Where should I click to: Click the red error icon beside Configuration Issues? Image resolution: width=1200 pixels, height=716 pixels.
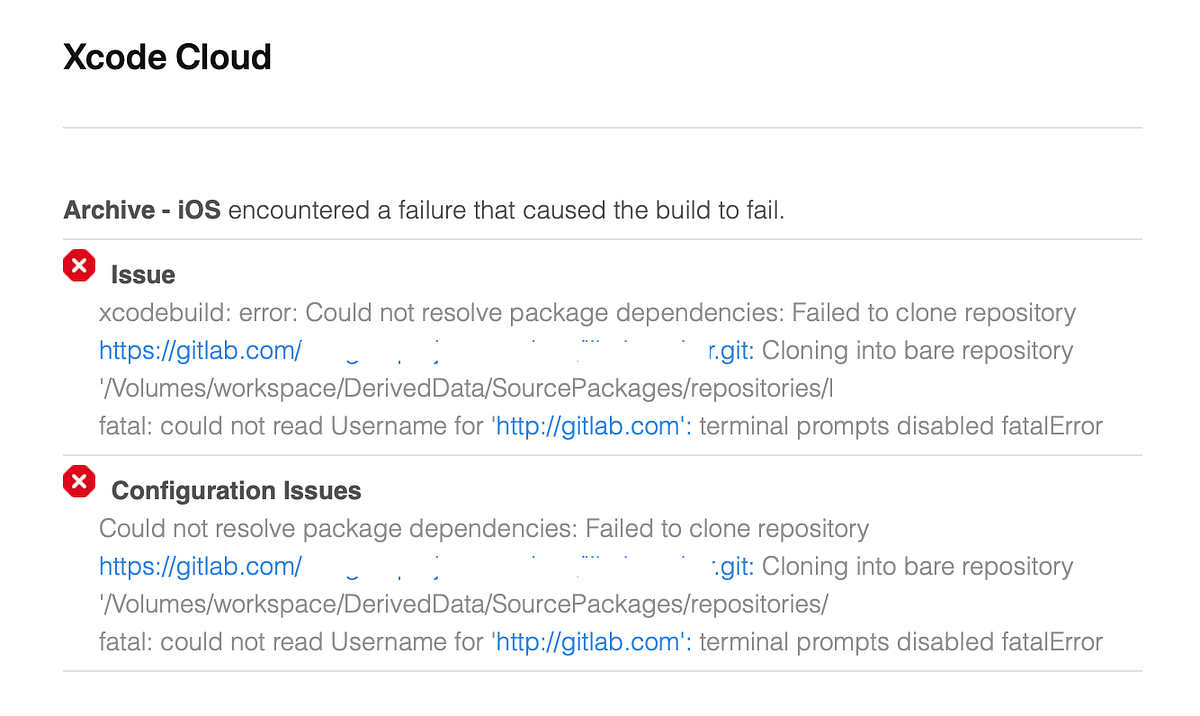79,483
